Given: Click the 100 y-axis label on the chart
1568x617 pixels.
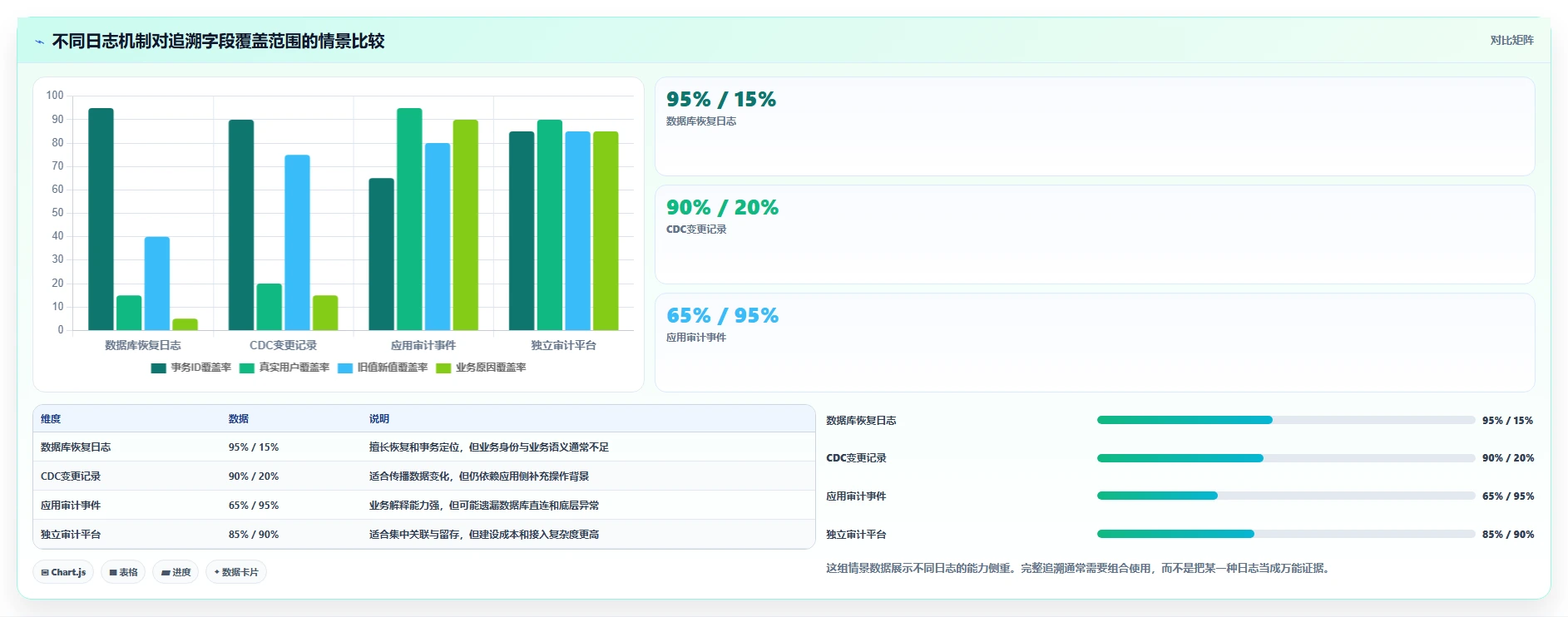Looking at the screenshot, I should click(x=55, y=96).
